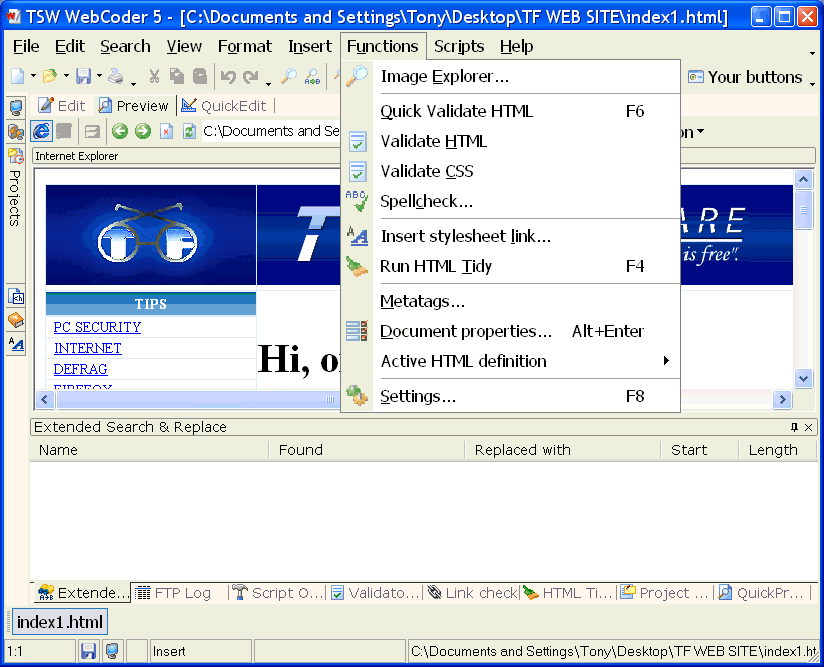The image size is (824, 667).
Task: Open toolbar options arrow after the Redo icon
Action: [x=269, y=84]
